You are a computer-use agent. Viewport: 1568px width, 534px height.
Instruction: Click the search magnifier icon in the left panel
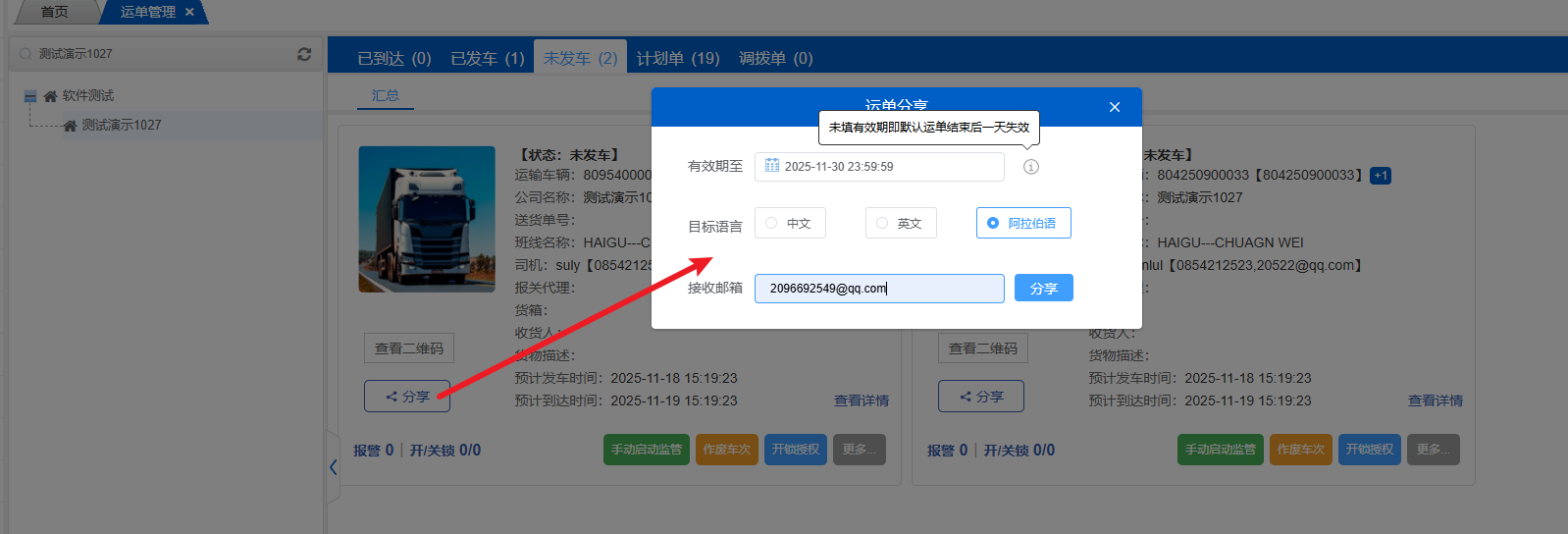[x=26, y=54]
